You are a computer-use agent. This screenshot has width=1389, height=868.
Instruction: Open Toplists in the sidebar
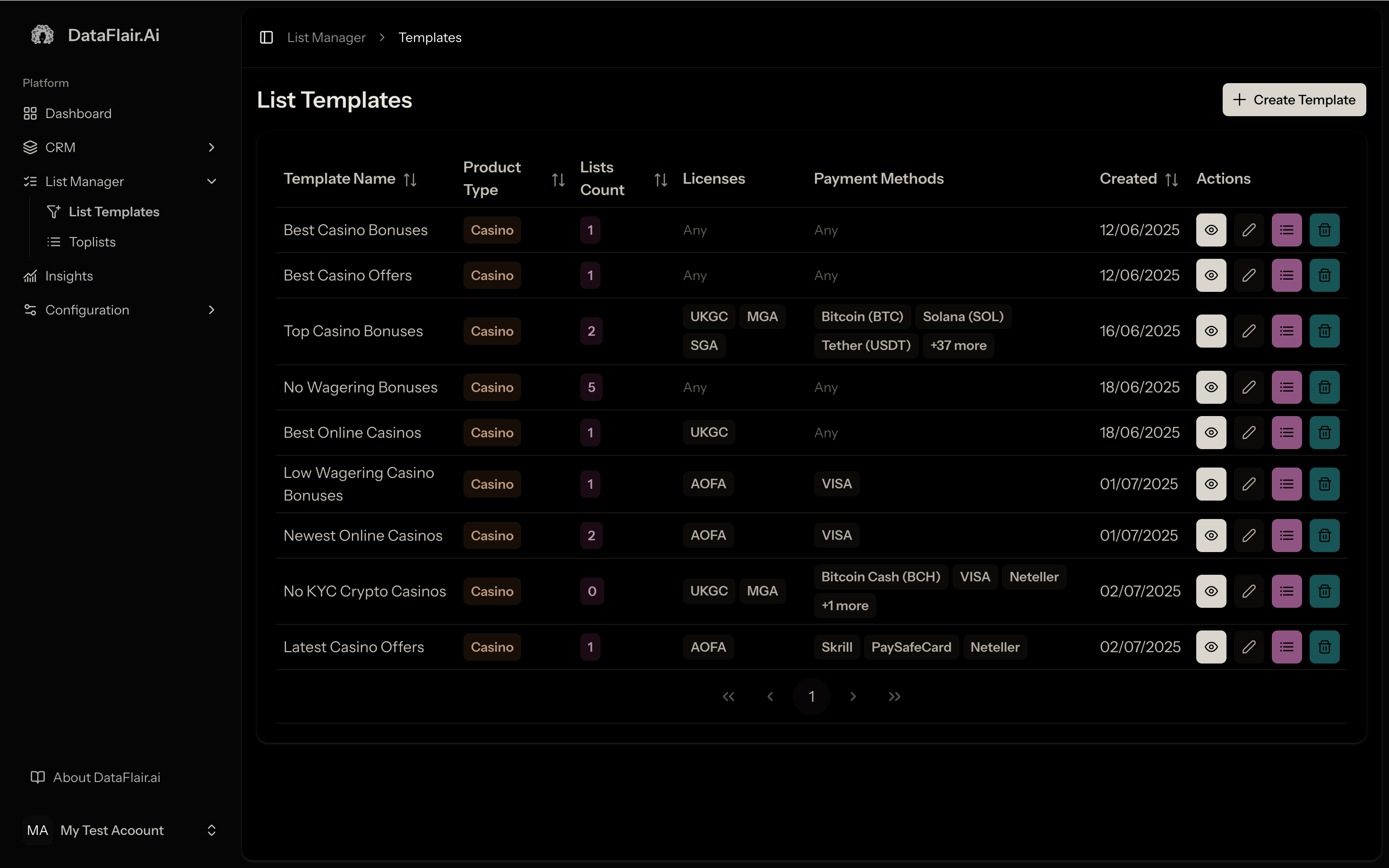(92, 242)
